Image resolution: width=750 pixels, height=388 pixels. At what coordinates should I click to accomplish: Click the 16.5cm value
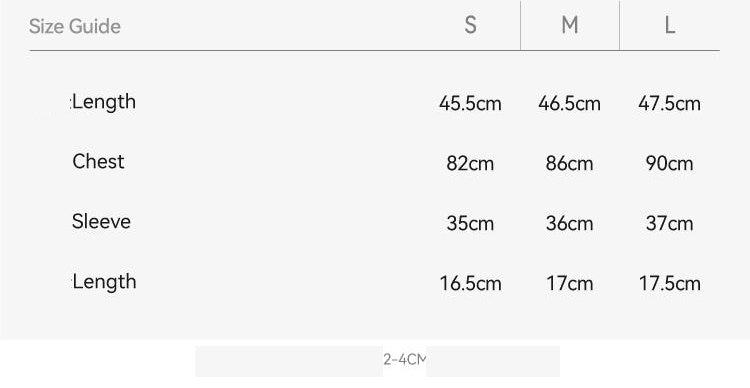click(x=470, y=284)
